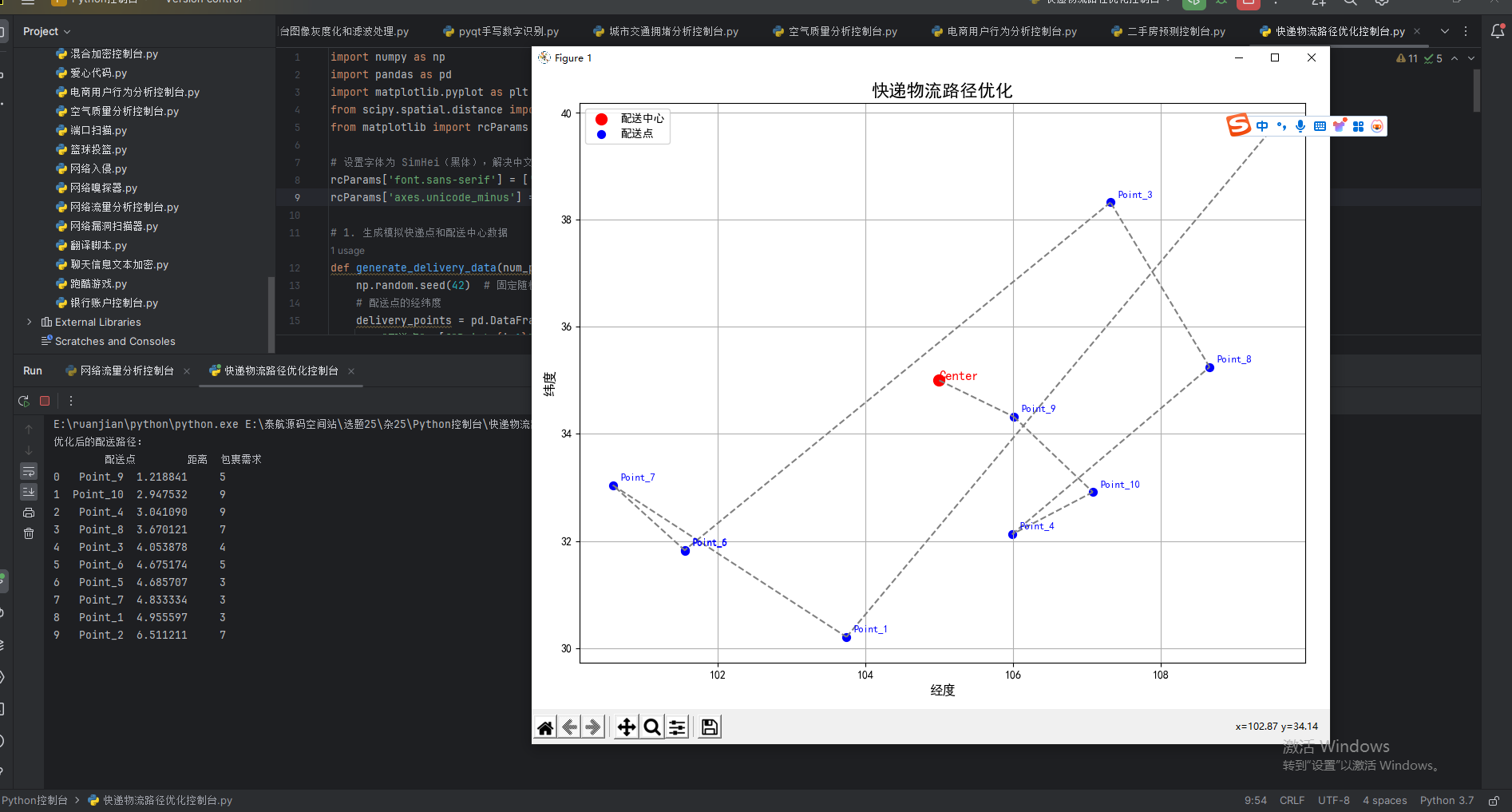Go forward to next plot view
The image size is (1512, 812).
pyautogui.click(x=593, y=727)
